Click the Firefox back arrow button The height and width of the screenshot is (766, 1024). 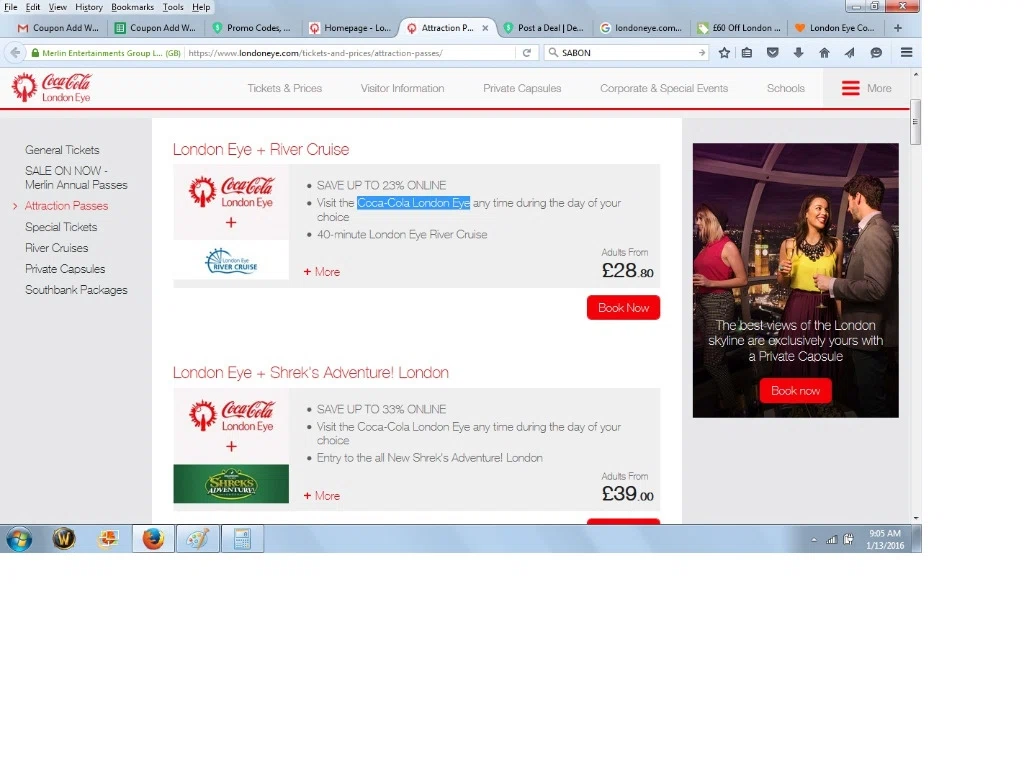(x=15, y=53)
